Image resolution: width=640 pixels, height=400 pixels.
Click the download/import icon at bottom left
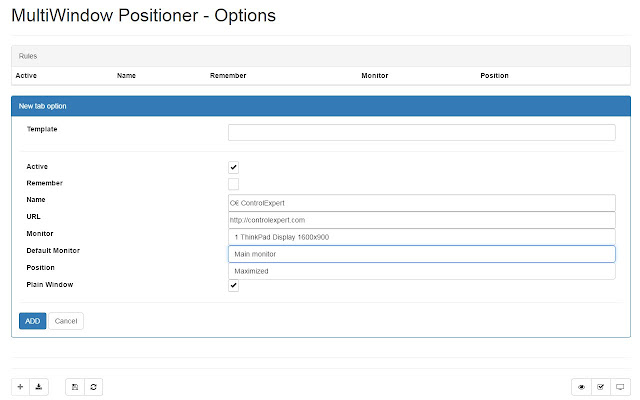[39, 386]
